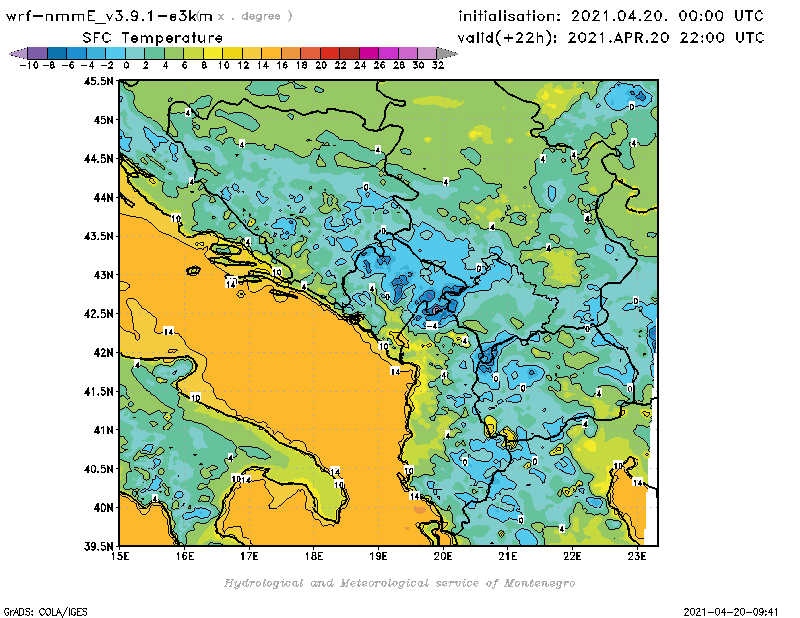Click the '19E' longitude label
This screenshot has height=618, width=800.
click(378, 556)
